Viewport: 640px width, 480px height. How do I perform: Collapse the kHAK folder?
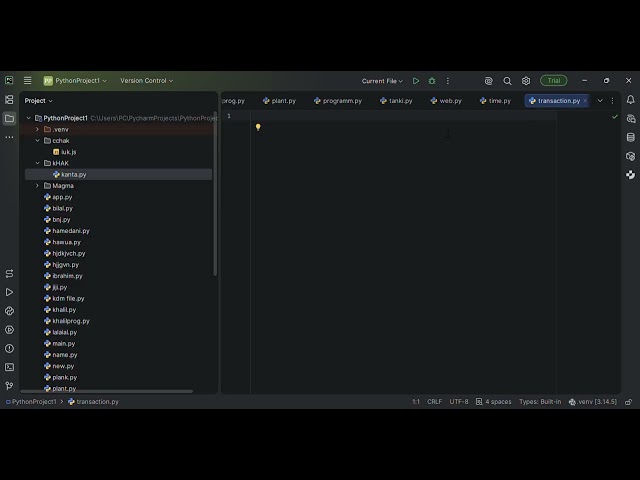(x=37, y=163)
